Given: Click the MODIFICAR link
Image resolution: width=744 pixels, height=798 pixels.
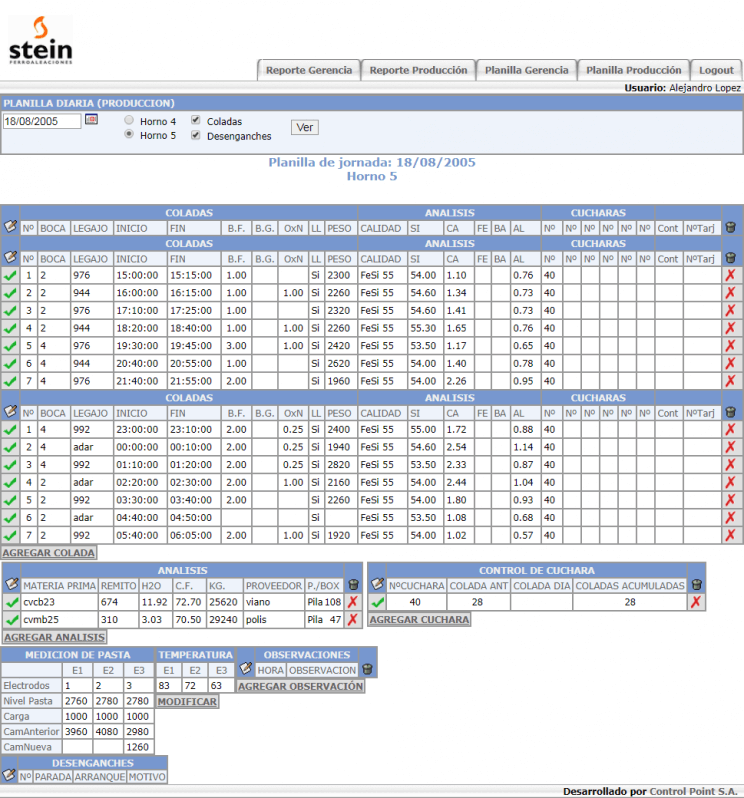Looking at the screenshot, I should coord(187,702).
